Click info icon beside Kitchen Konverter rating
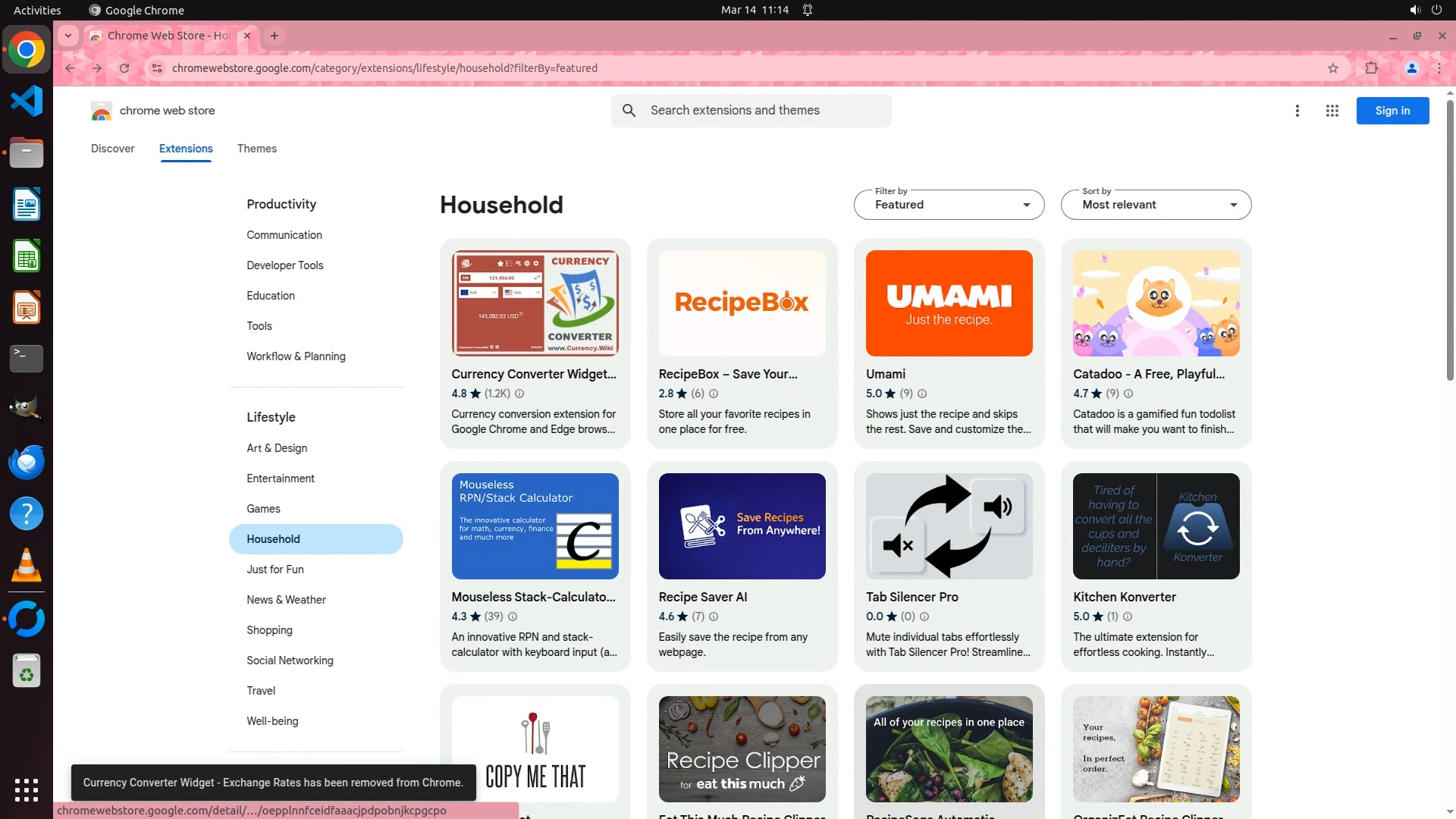 click(1128, 617)
